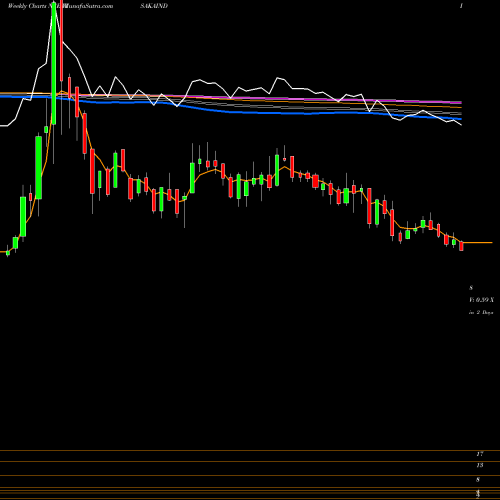Click the 'V: 0.39 X' volume readout
The height and width of the screenshot is (500, 500).
pyautogui.click(x=481, y=300)
